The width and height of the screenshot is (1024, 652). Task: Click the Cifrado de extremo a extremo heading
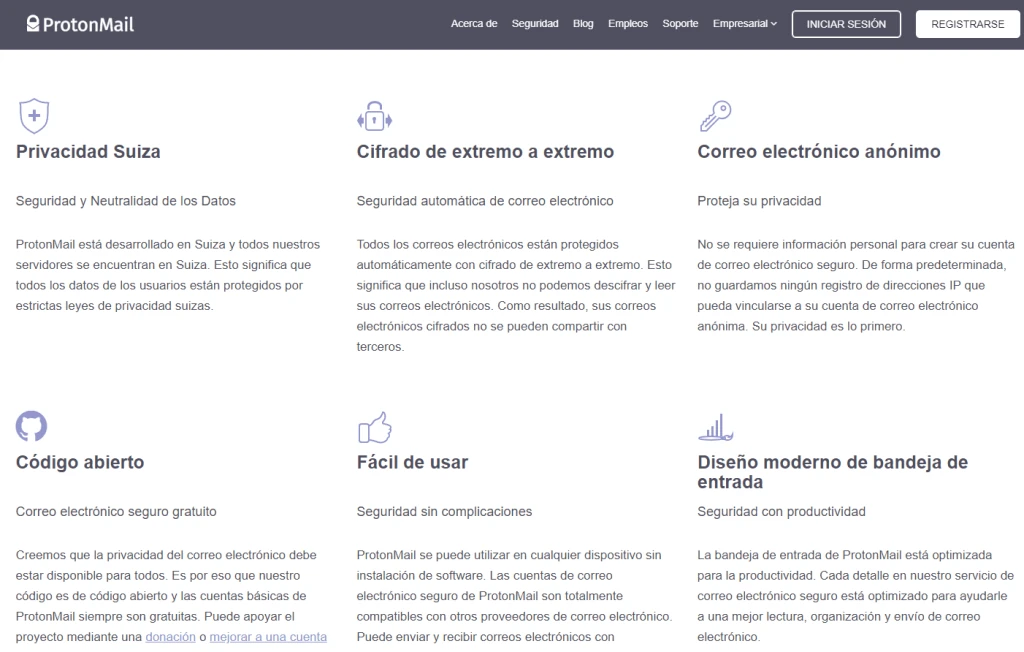click(485, 152)
